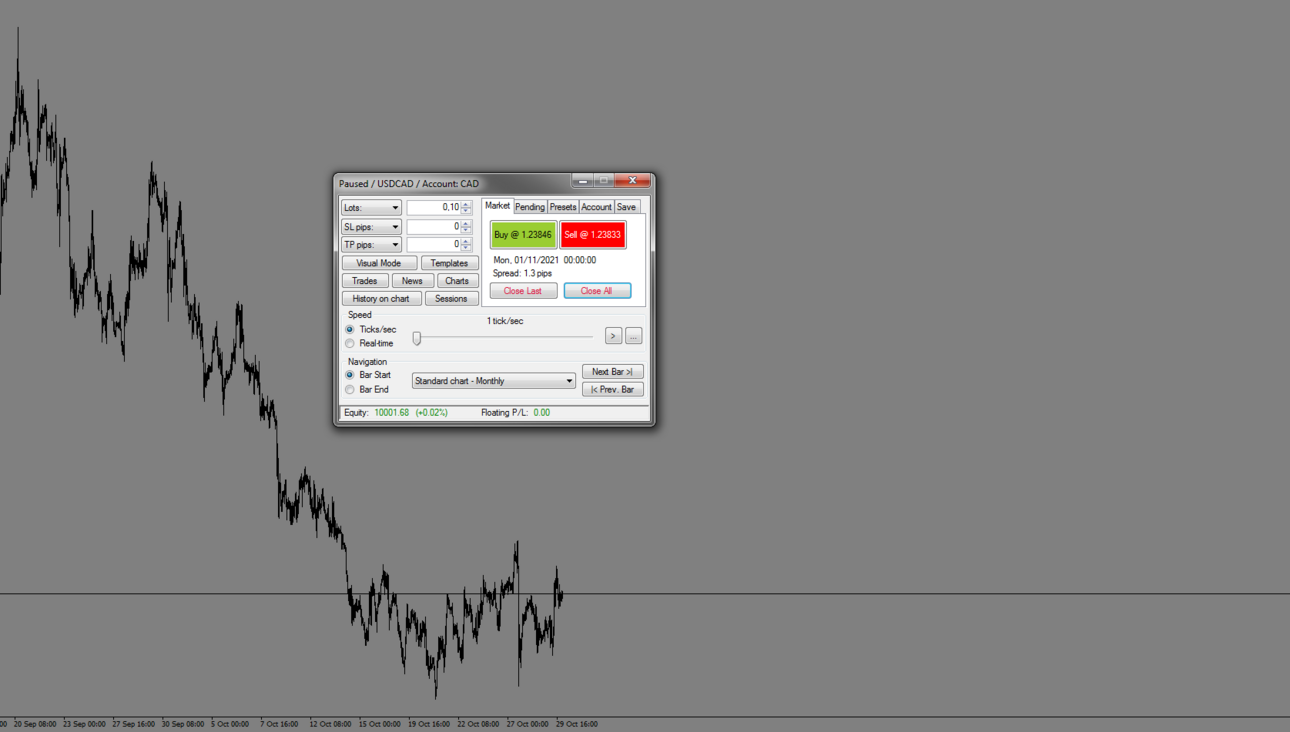Viewport: 1290px width, 732px height.
Task: Switch to the Market tab
Action: coord(497,206)
